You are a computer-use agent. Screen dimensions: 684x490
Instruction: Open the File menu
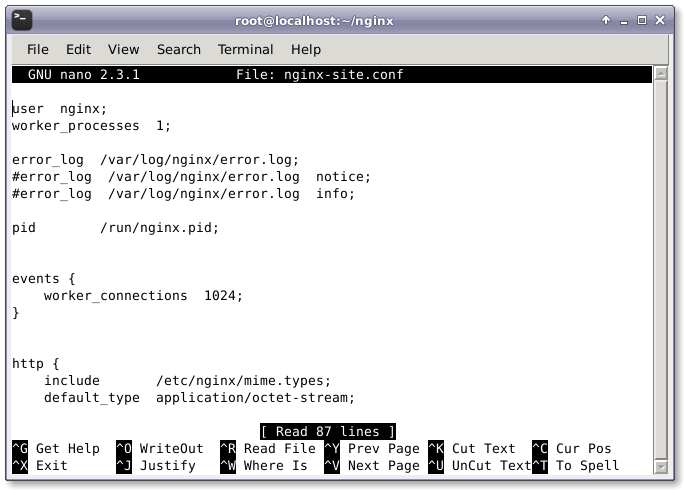pos(38,49)
